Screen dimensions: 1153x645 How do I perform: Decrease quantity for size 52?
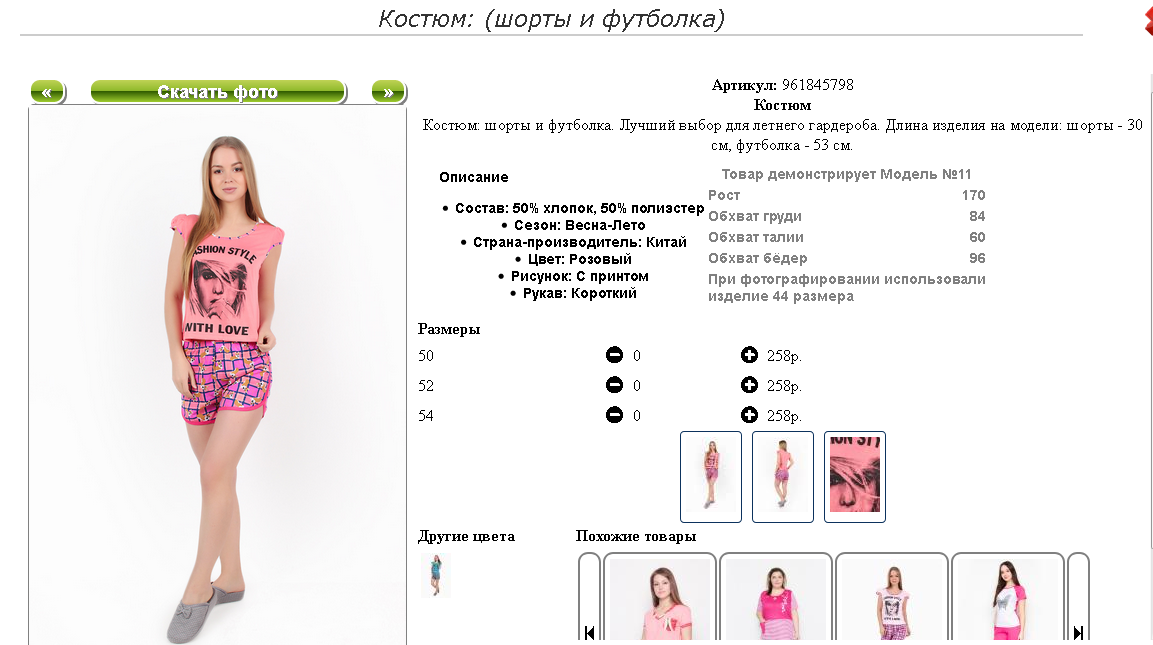tap(614, 385)
